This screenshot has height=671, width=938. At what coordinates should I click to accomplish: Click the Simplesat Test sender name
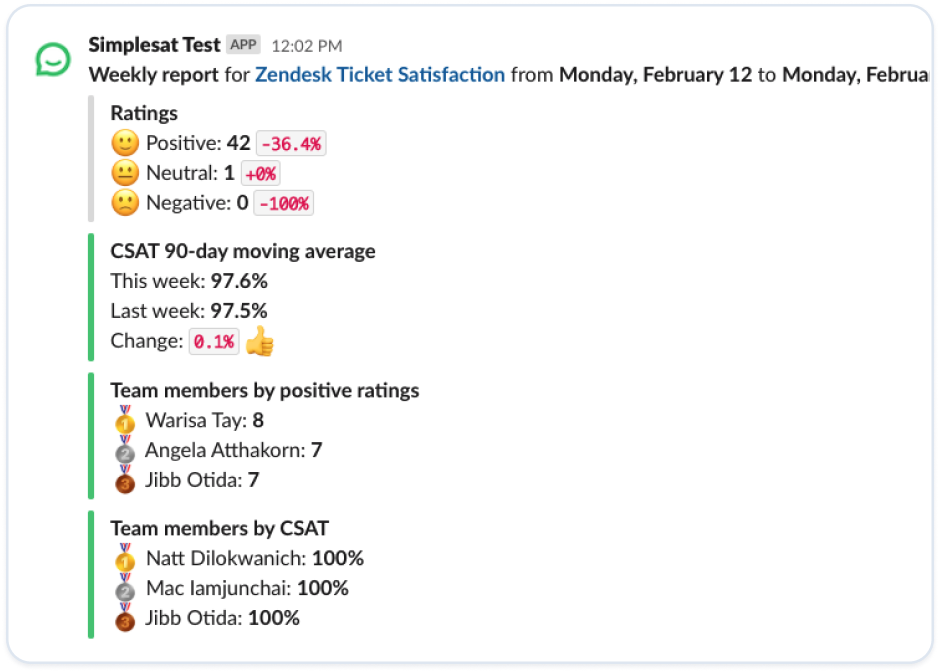point(154,45)
